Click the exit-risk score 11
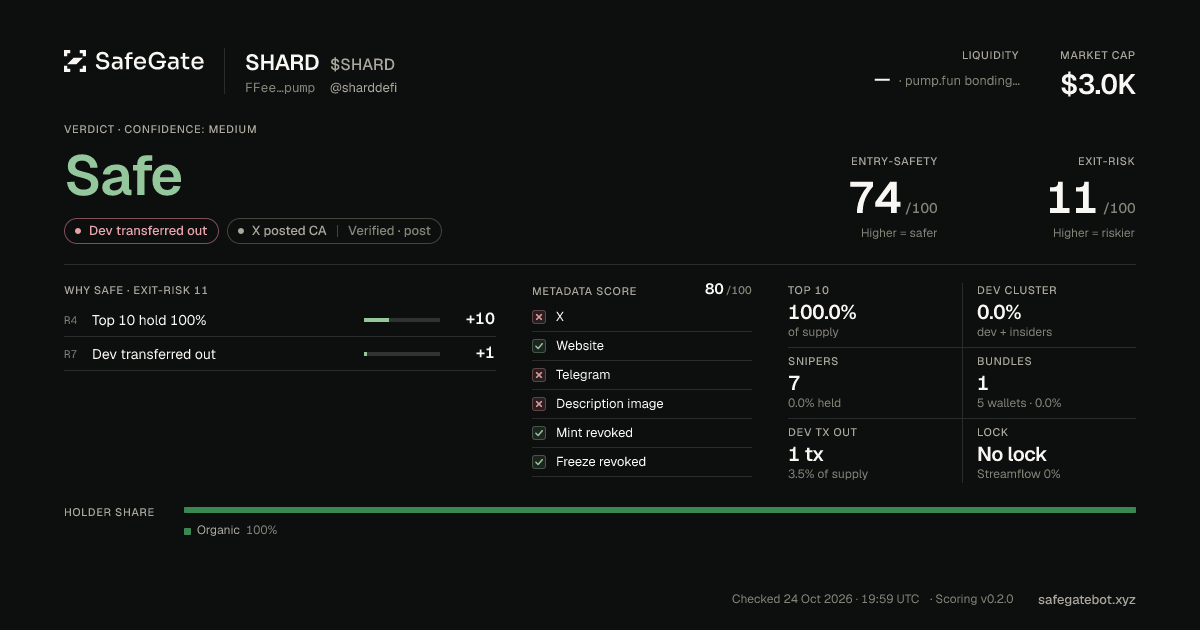The image size is (1200, 630). 1072,198
